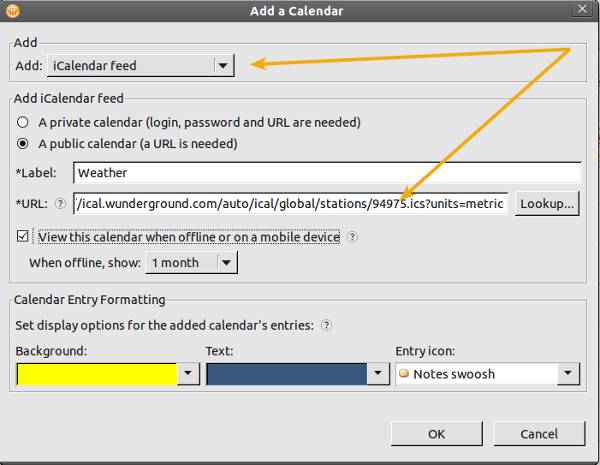Click the Notes swoosh entry icon image
This screenshot has height=465, width=600.
(404, 373)
